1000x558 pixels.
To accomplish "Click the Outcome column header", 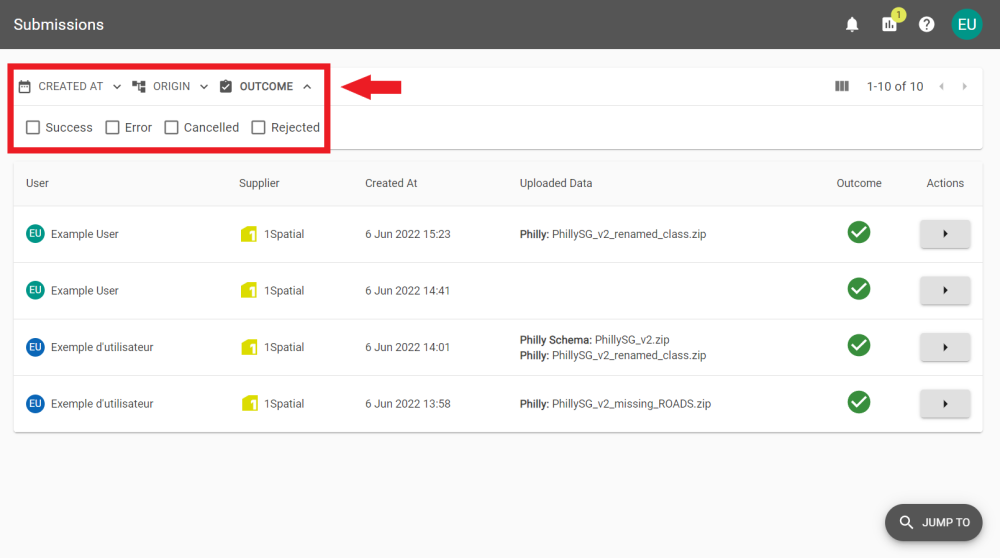I will [x=859, y=183].
